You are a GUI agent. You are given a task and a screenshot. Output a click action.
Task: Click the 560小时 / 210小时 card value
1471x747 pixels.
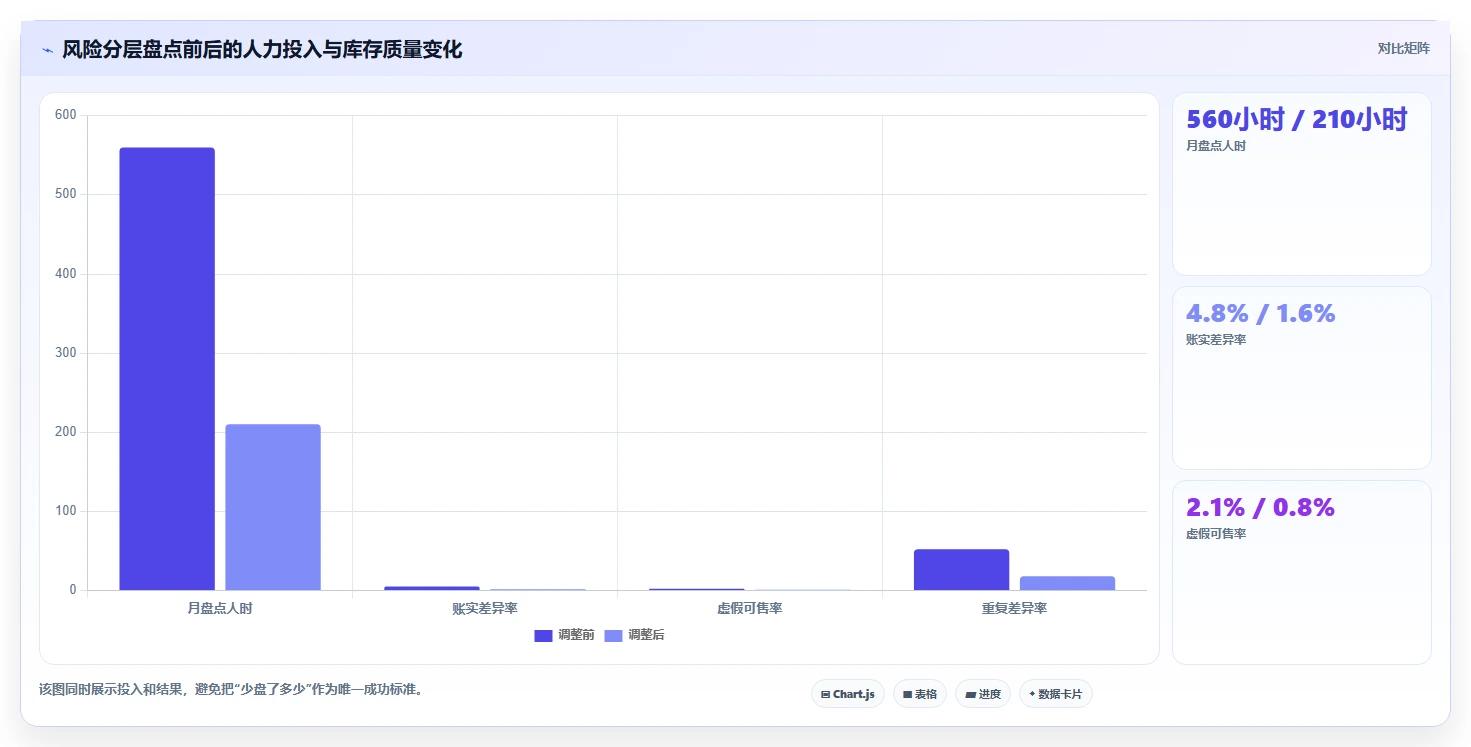pos(1297,120)
